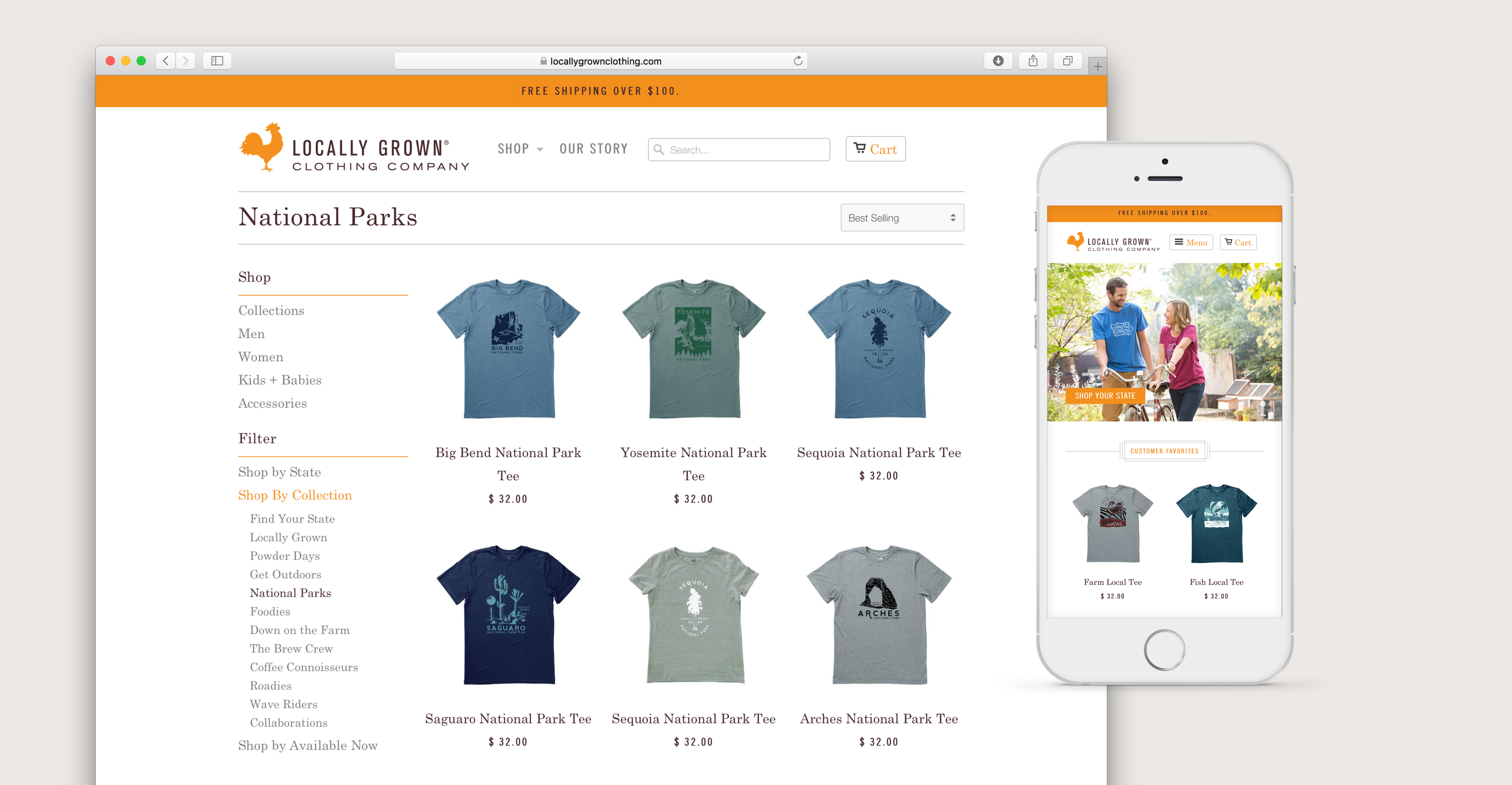Click the Safari back arrow button
The height and width of the screenshot is (785, 1512).
click(166, 60)
